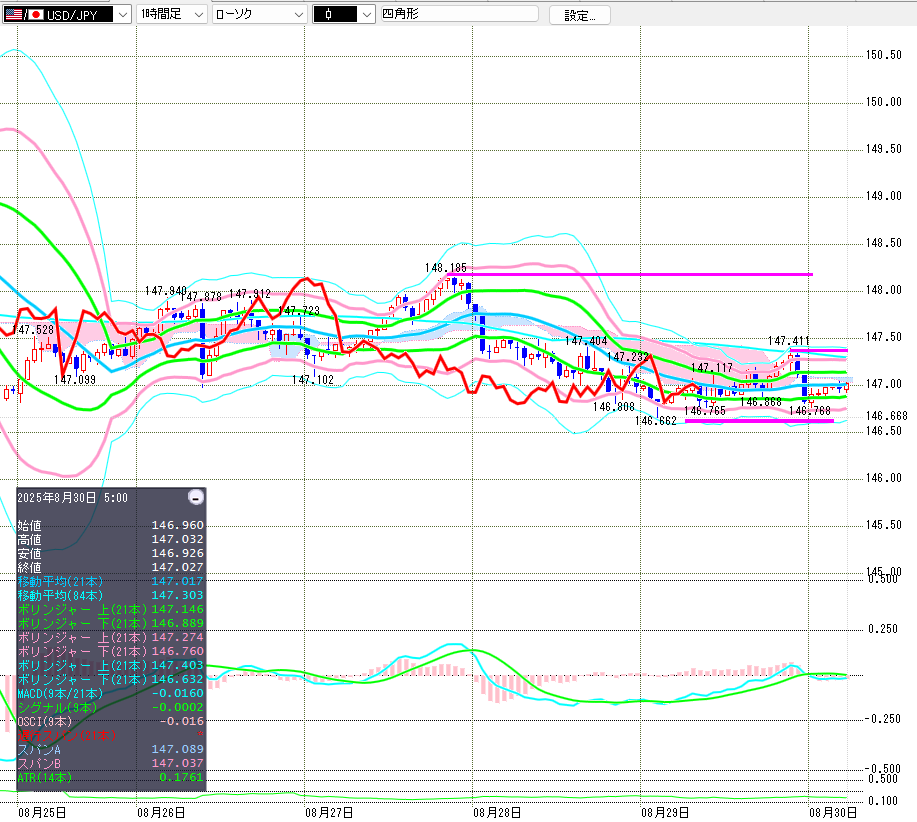Screen dimensions: 917x822
Task: Click the MACD(9本/21本) row in data panel
Action: pos(111,693)
